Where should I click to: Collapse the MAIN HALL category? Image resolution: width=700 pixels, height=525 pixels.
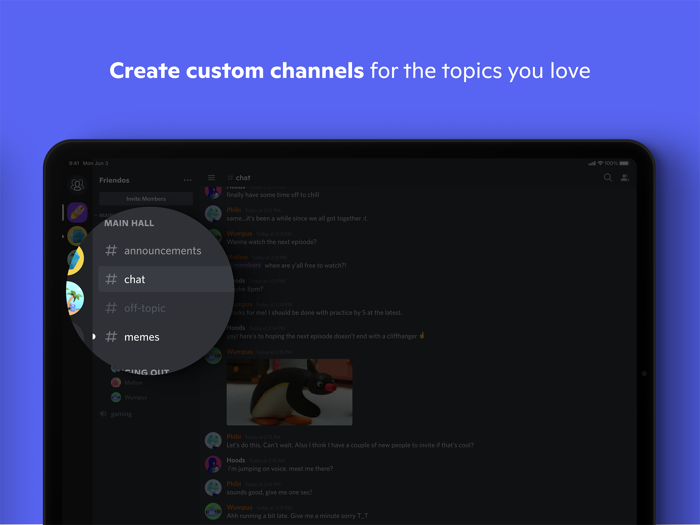coord(129,223)
